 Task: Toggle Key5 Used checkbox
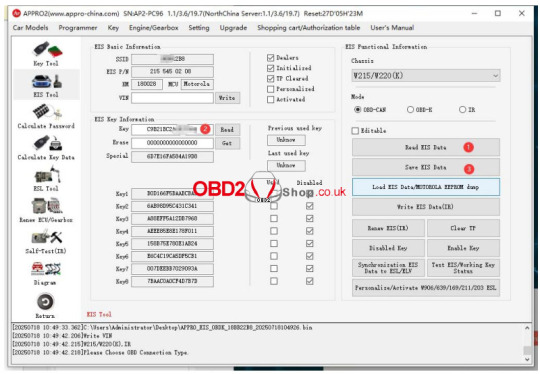[x=274, y=243]
